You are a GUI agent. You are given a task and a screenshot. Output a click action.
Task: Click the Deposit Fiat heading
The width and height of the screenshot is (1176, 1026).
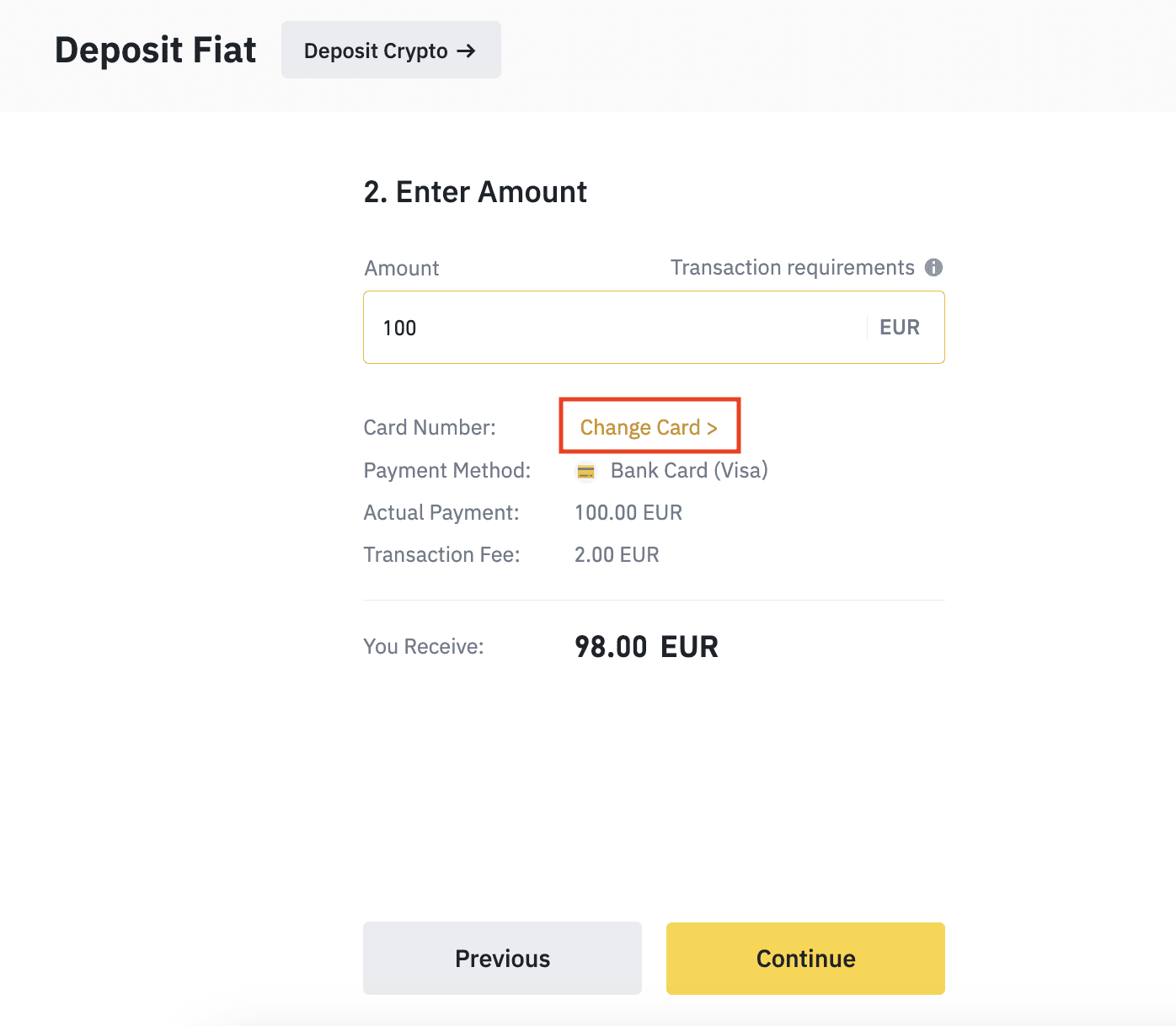coord(156,51)
